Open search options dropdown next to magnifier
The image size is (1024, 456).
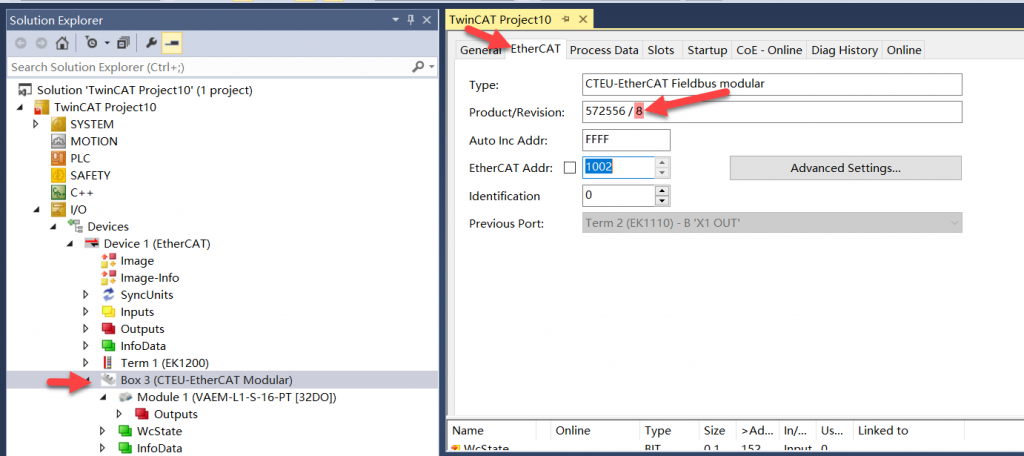point(432,67)
